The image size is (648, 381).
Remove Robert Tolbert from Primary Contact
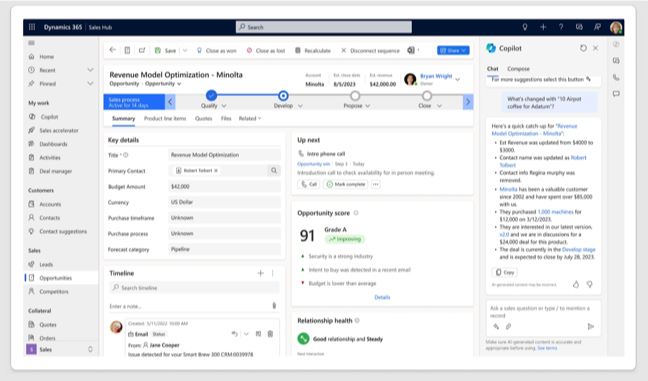(216, 170)
